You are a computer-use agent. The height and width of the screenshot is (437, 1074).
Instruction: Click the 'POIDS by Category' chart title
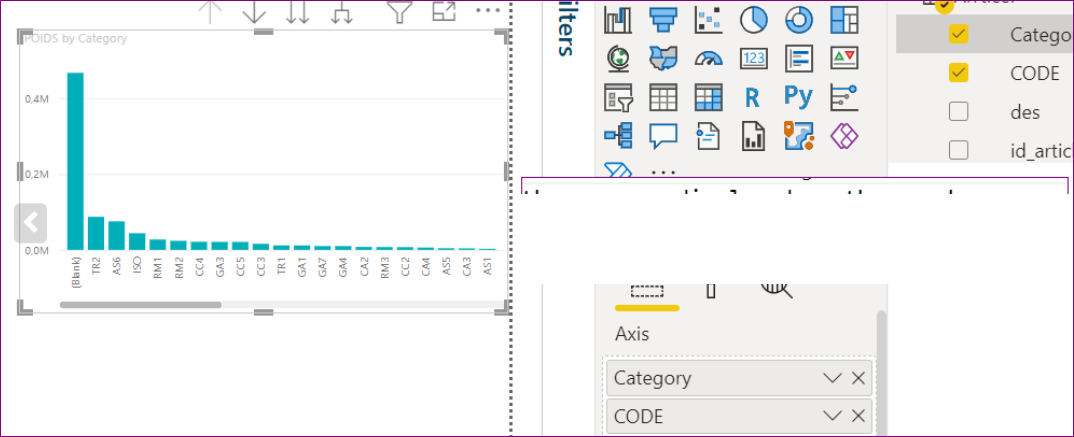tap(75, 38)
